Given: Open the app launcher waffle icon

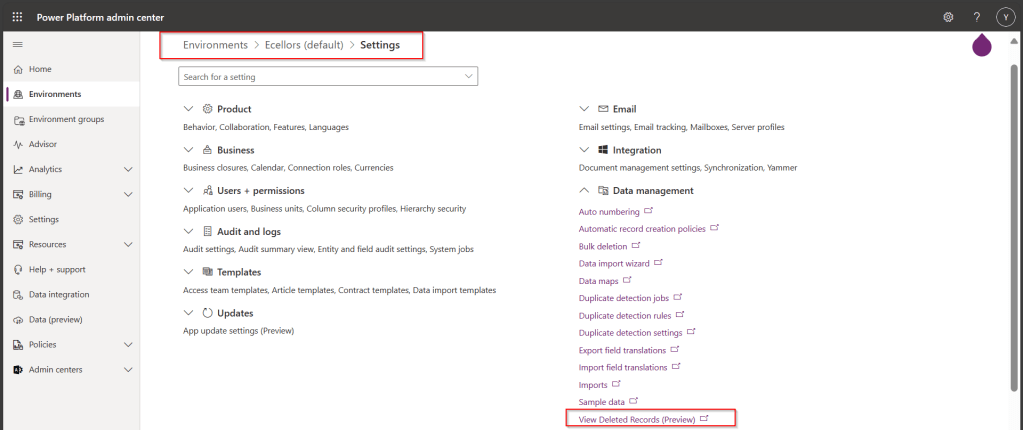Looking at the screenshot, I should tap(17, 17).
